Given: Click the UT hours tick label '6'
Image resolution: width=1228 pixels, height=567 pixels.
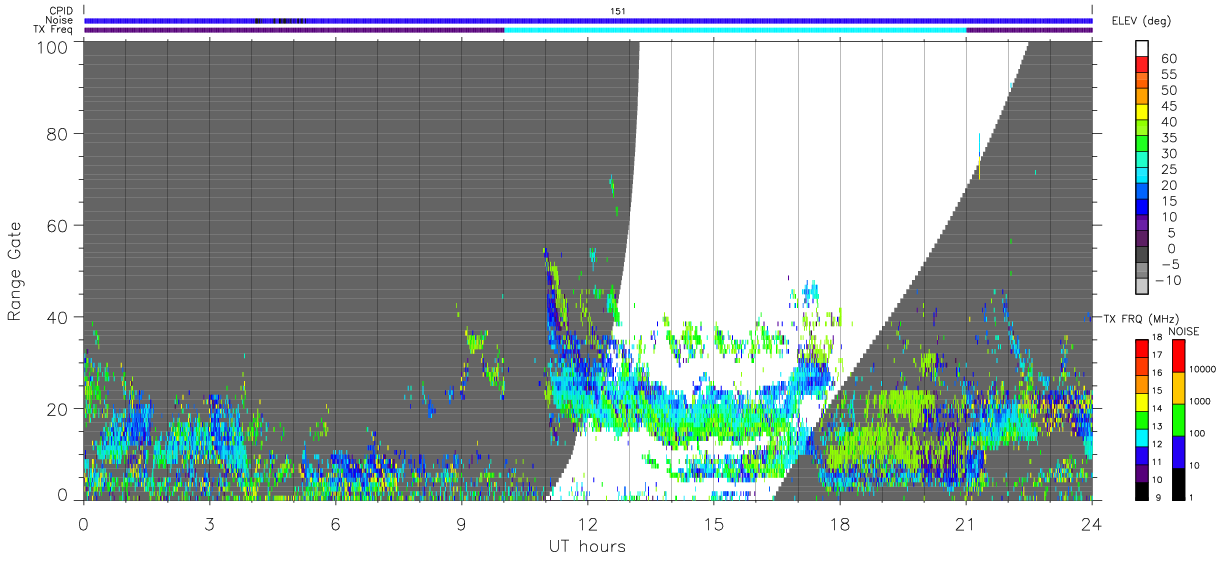Looking at the screenshot, I should (x=336, y=523).
